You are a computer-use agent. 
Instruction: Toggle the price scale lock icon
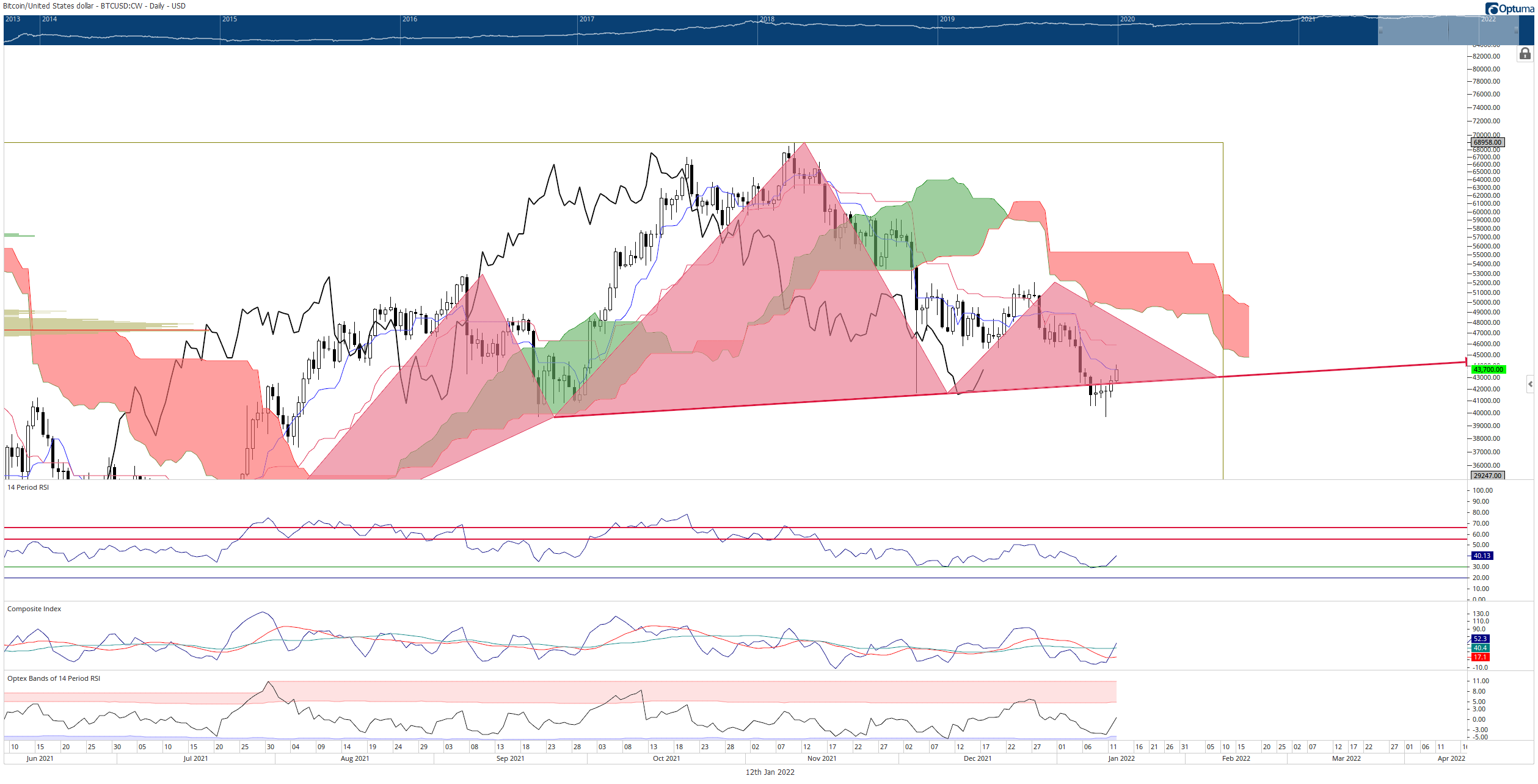click(x=1525, y=54)
